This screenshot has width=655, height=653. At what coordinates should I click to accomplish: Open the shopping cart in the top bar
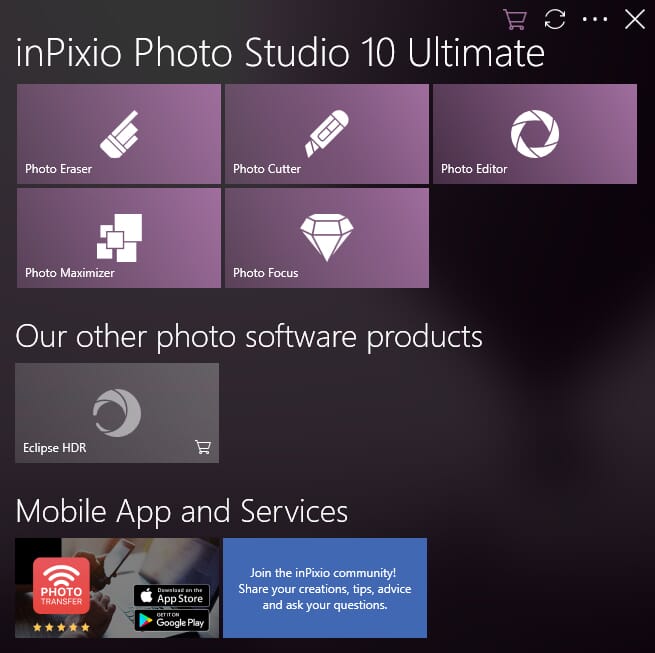515,19
